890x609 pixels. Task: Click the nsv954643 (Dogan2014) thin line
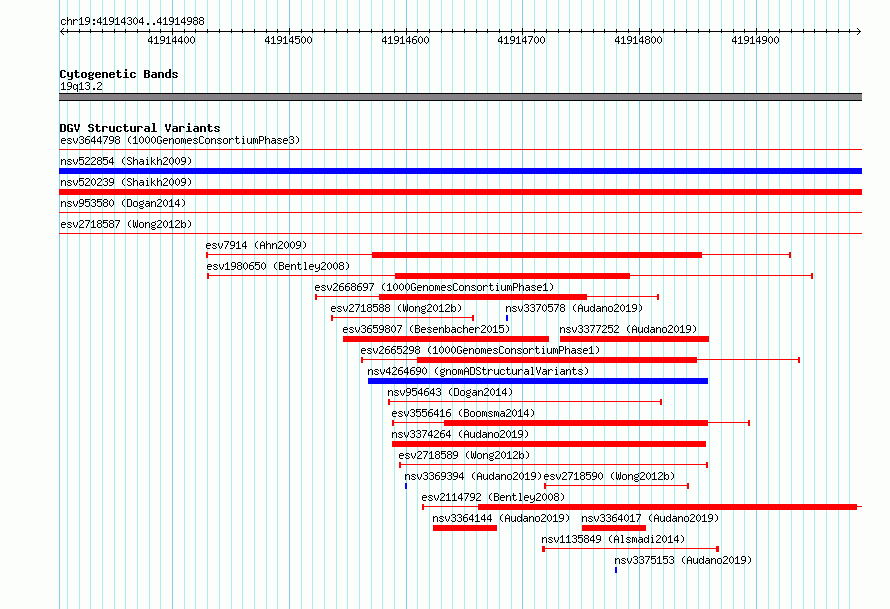[525, 402]
